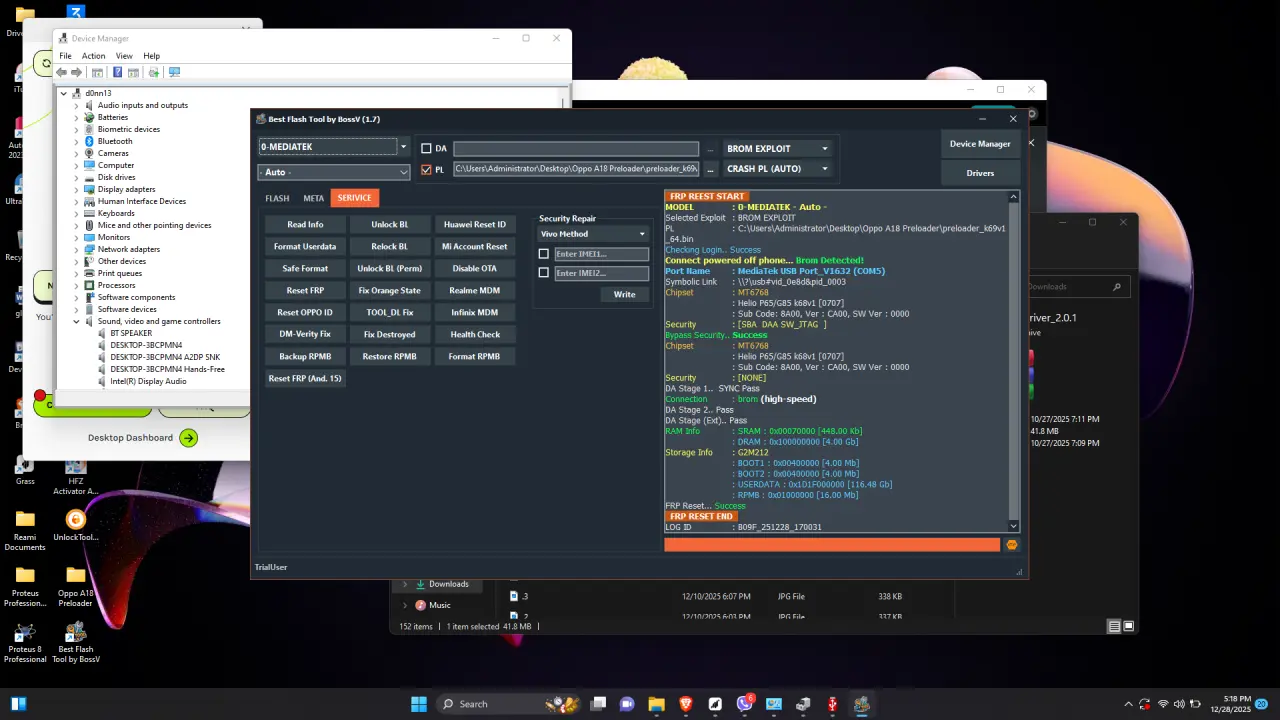
Task: Switch to the FLASH tab
Action: [x=277, y=198]
